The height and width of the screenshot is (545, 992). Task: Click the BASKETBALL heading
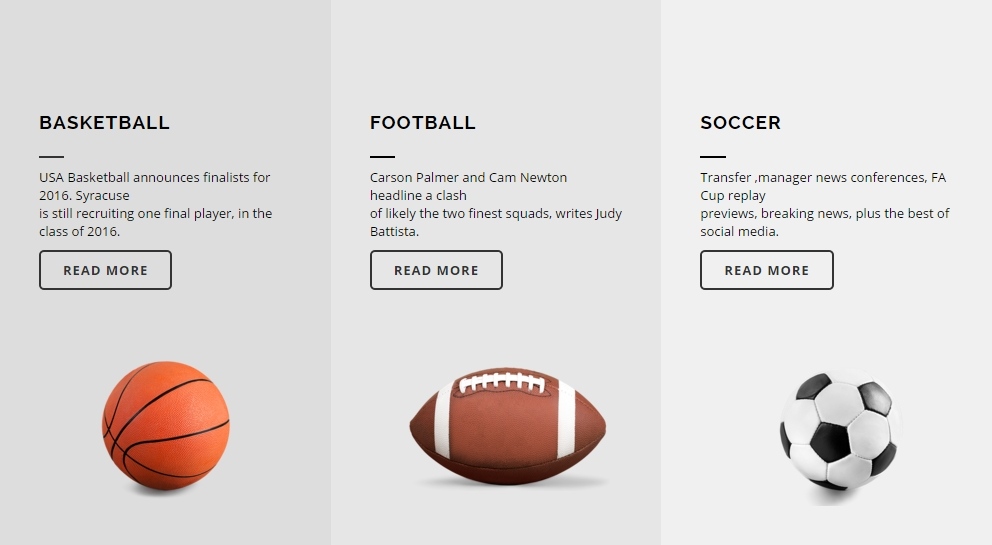[104, 123]
